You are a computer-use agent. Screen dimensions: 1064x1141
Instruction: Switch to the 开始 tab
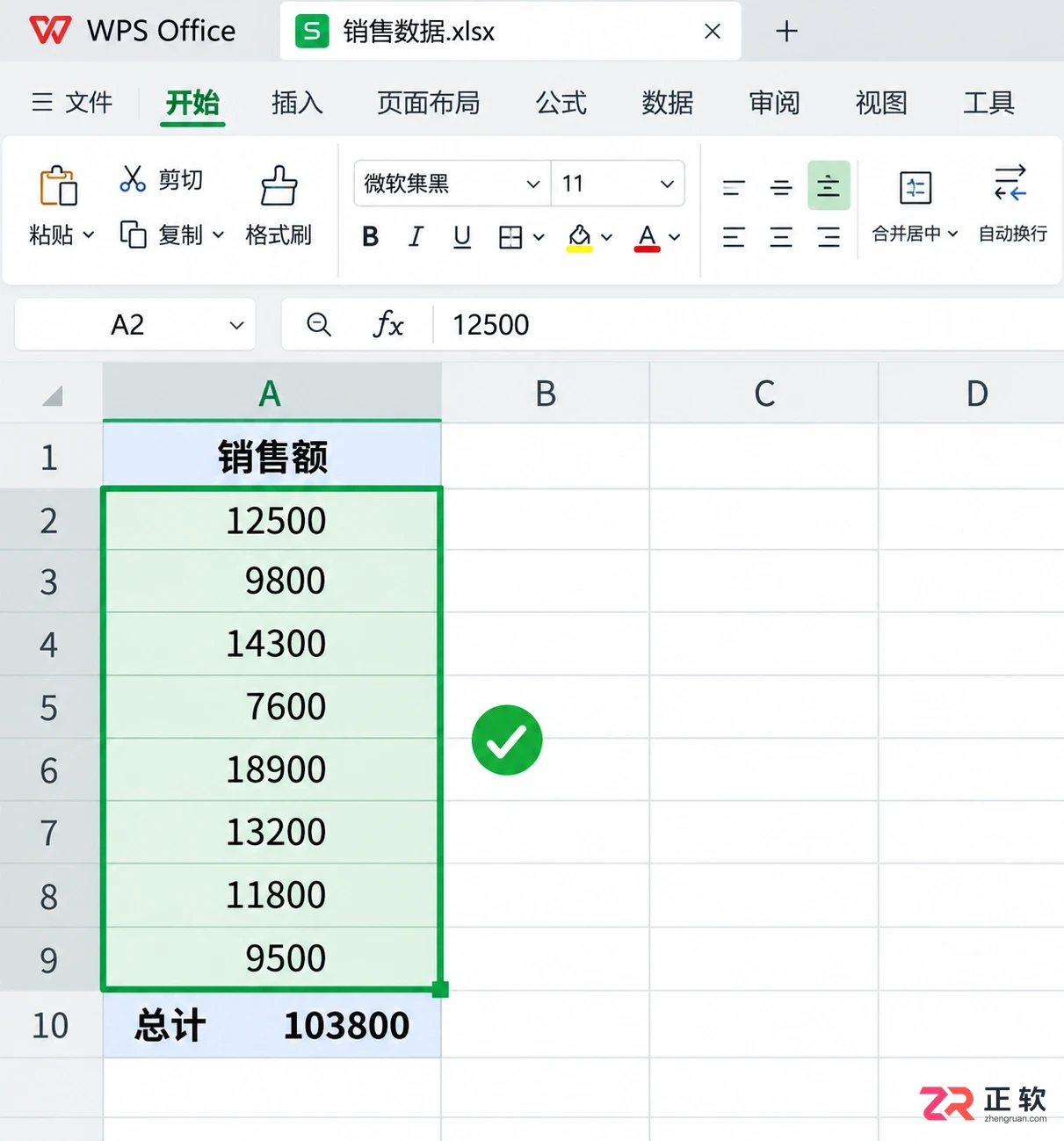192,103
